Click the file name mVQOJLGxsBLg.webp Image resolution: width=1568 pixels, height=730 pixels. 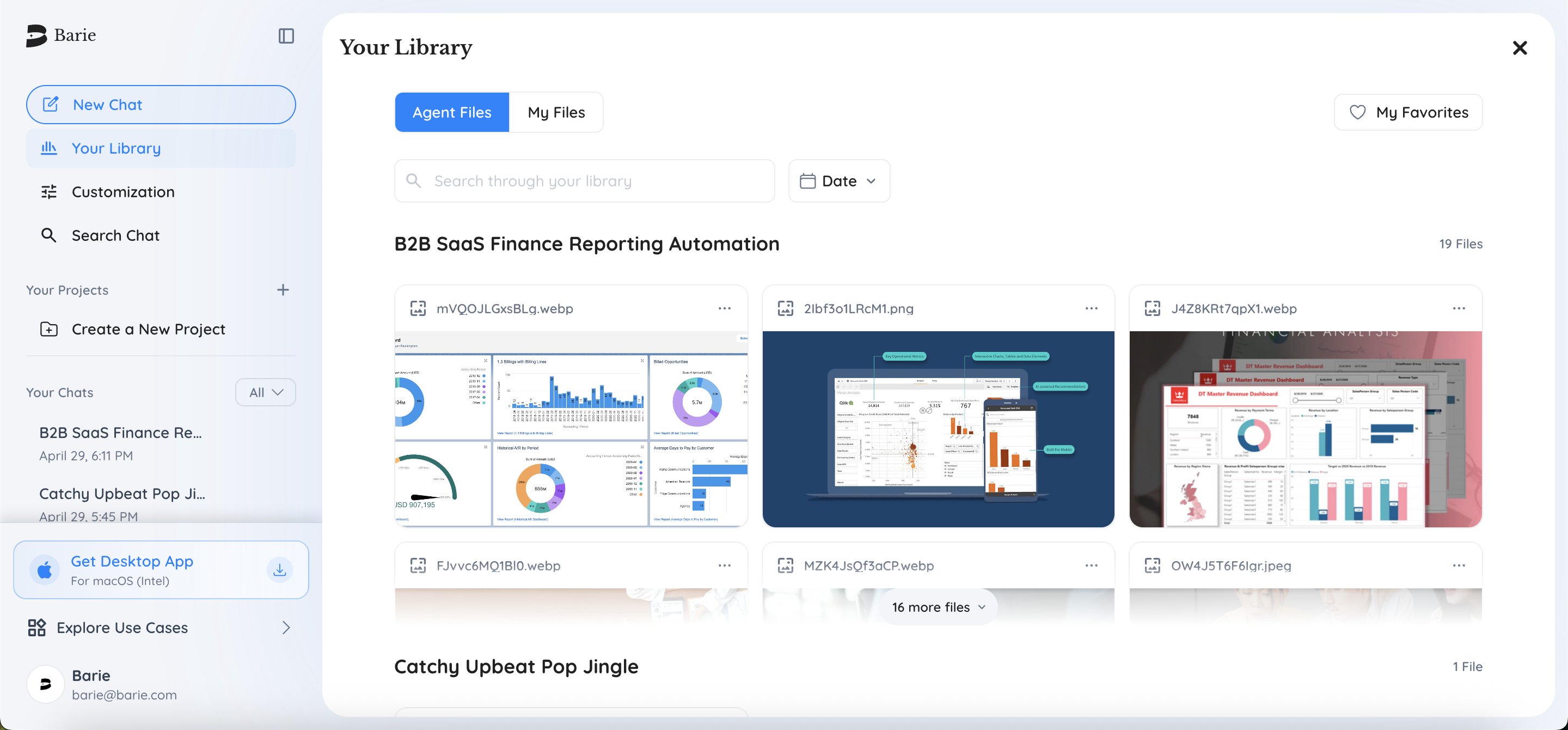point(505,308)
